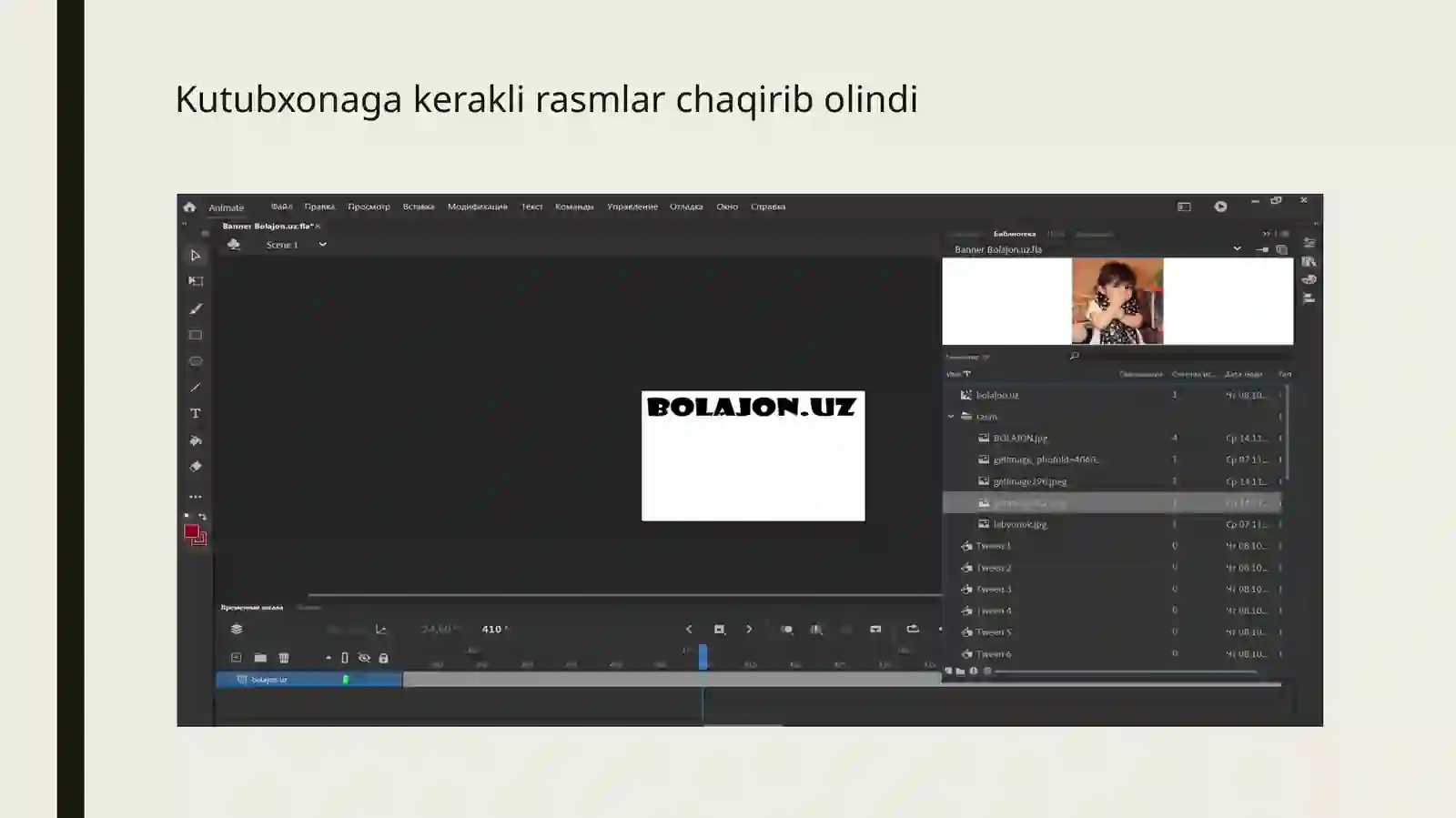The image size is (1456, 818).
Task: Click the BOLAJON.UZ text on stage
Action: [x=752, y=407]
